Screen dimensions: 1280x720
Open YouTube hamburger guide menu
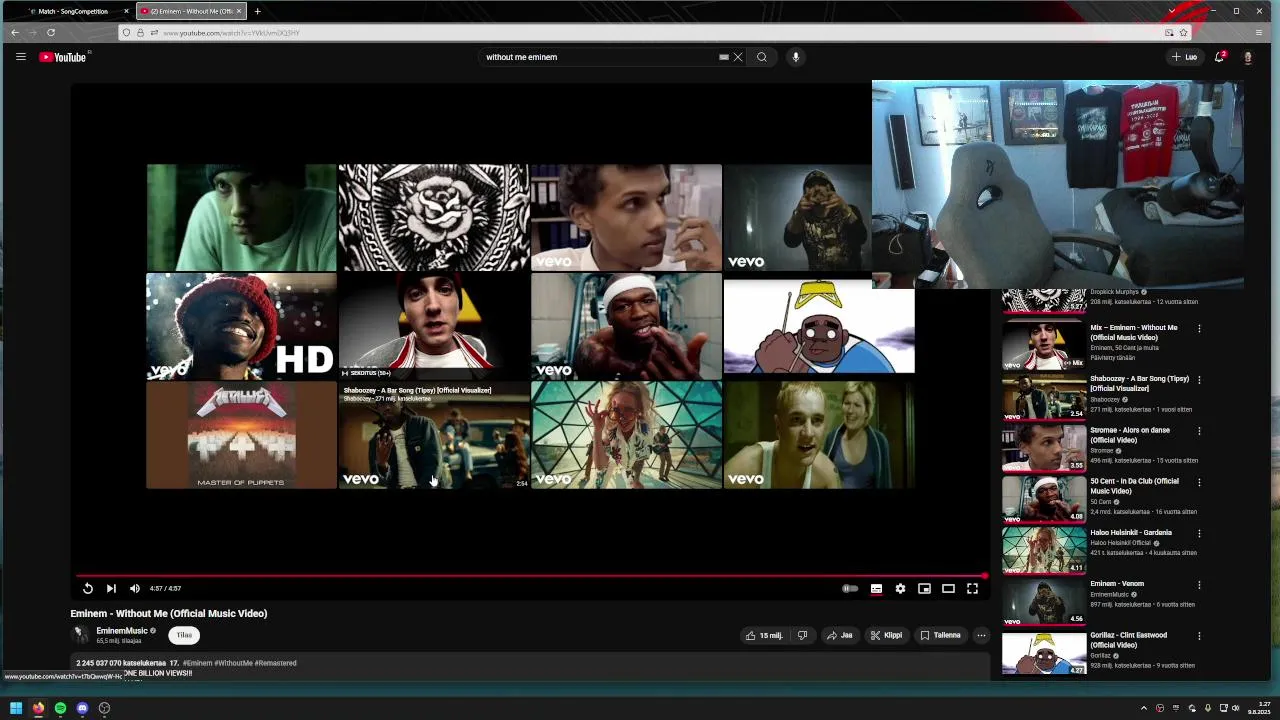(20, 57)
